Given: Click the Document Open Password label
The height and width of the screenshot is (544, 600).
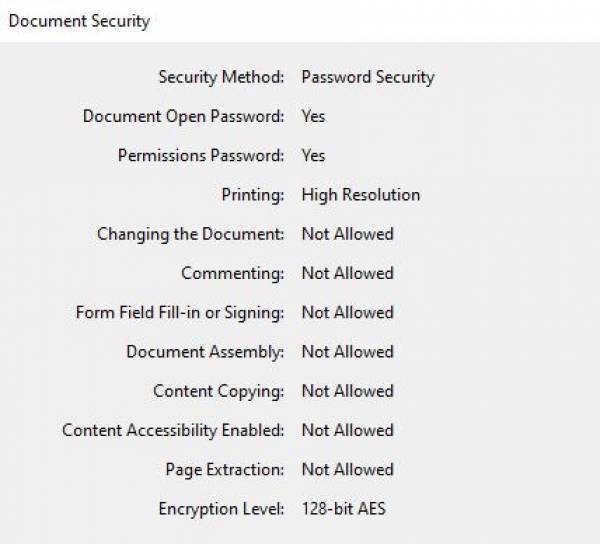Looking at the screenshot, I should [x=183, y=116].
